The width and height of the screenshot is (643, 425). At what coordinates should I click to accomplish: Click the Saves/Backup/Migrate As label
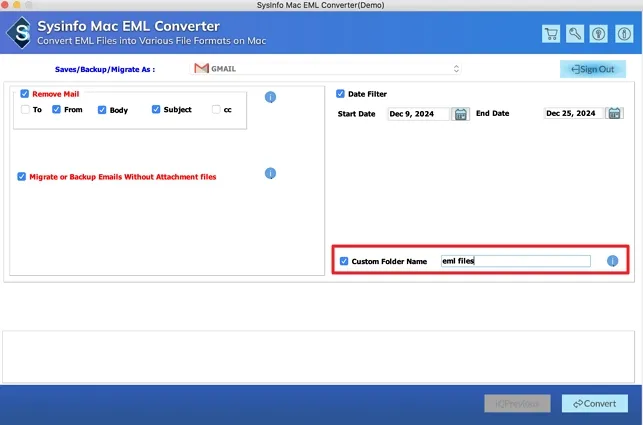click(x=105, y=69)
